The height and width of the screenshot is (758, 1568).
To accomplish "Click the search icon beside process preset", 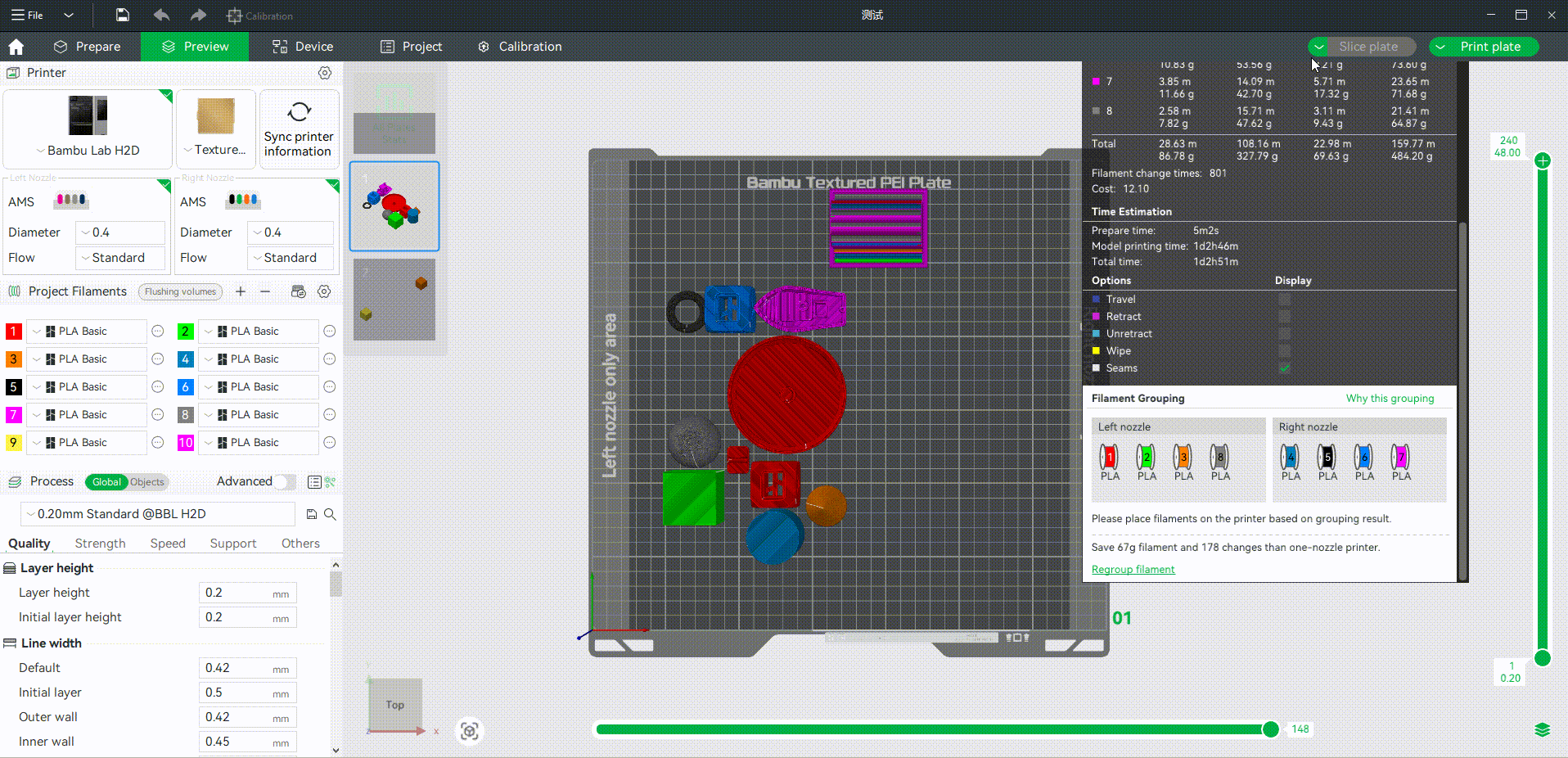I will 330,514.
